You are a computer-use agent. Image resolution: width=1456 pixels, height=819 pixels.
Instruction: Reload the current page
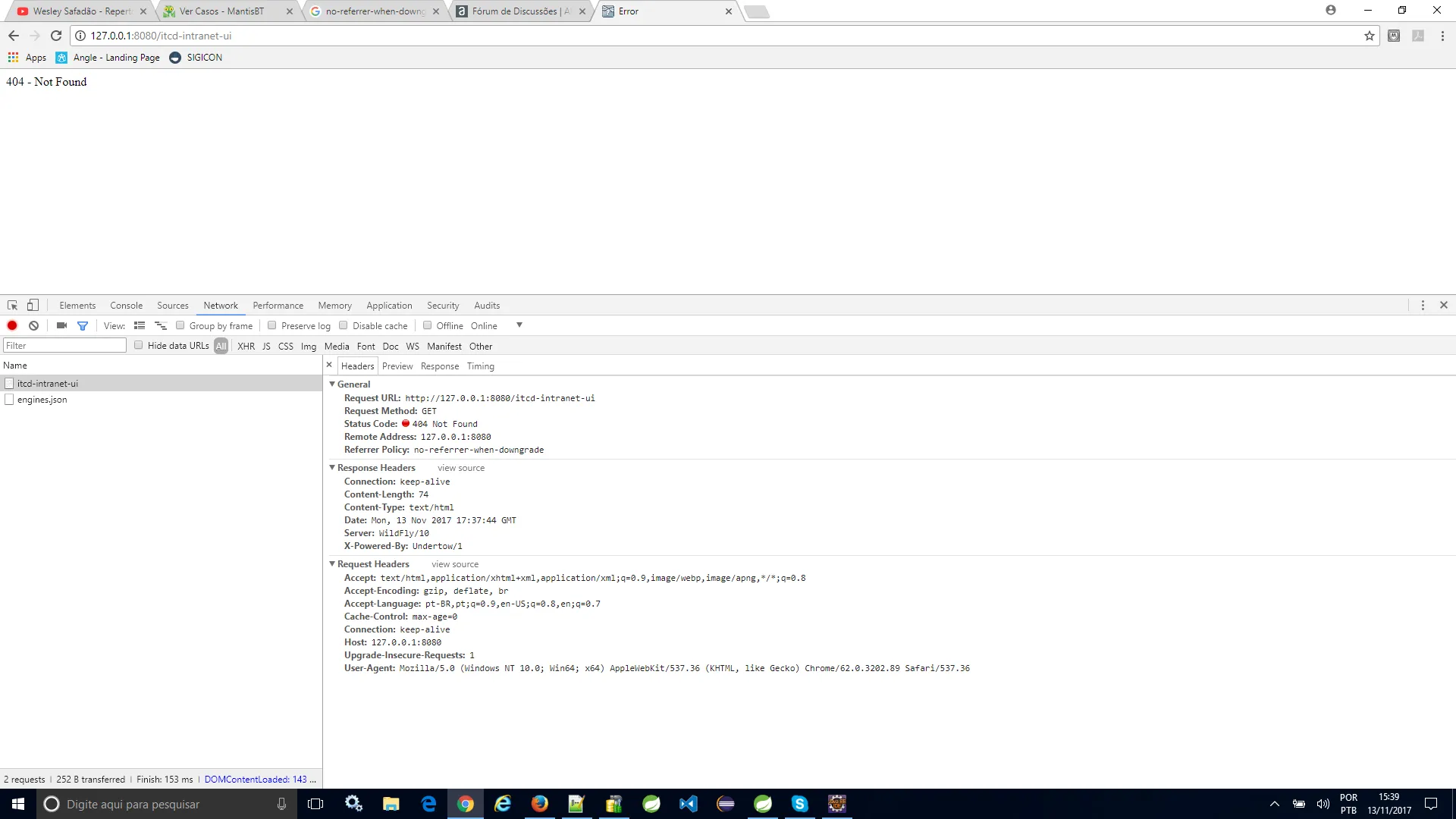pyautogui.click(x=56, y=36)
